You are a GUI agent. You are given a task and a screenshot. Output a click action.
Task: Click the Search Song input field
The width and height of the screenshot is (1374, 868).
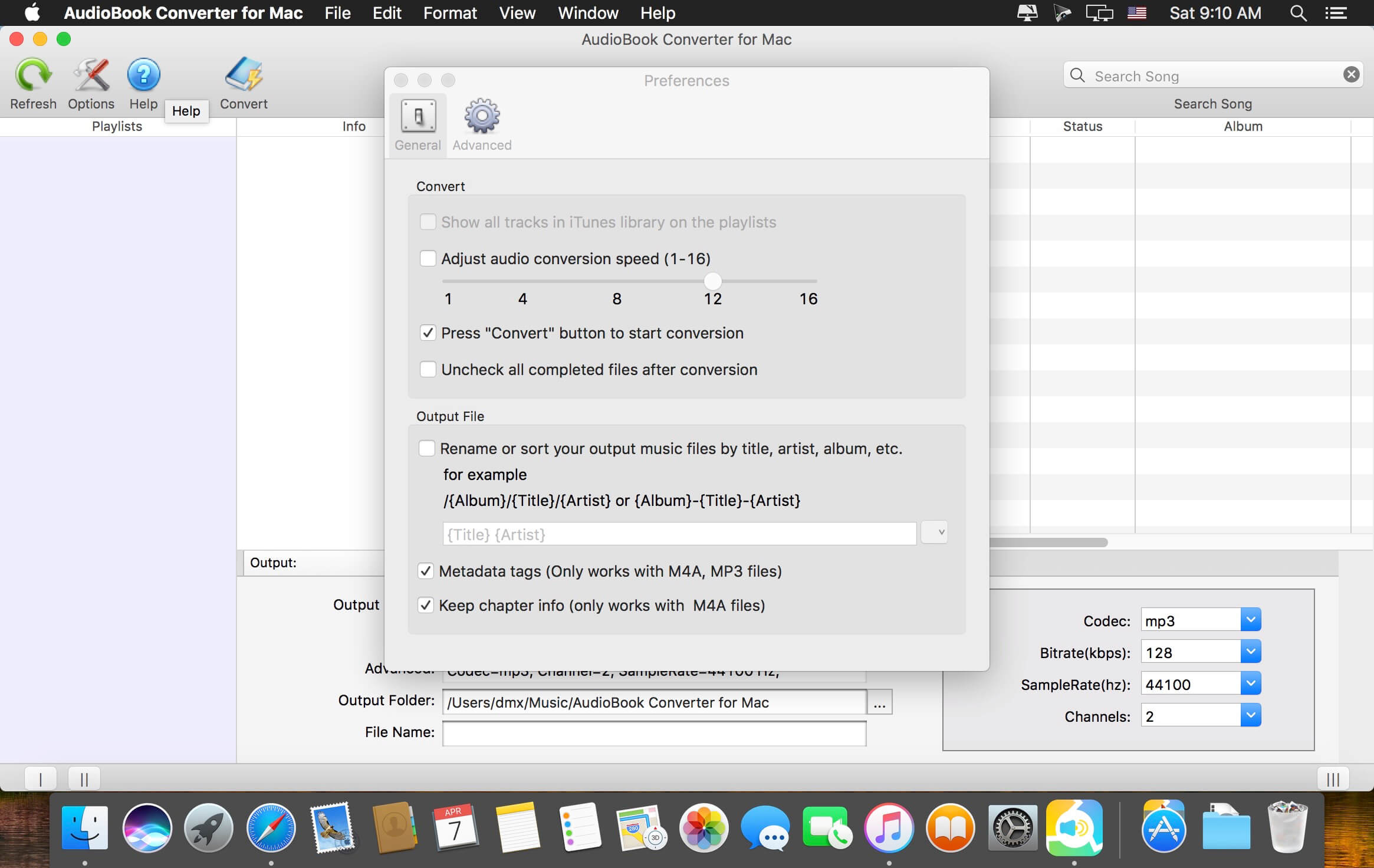[x=1214, y=75]
